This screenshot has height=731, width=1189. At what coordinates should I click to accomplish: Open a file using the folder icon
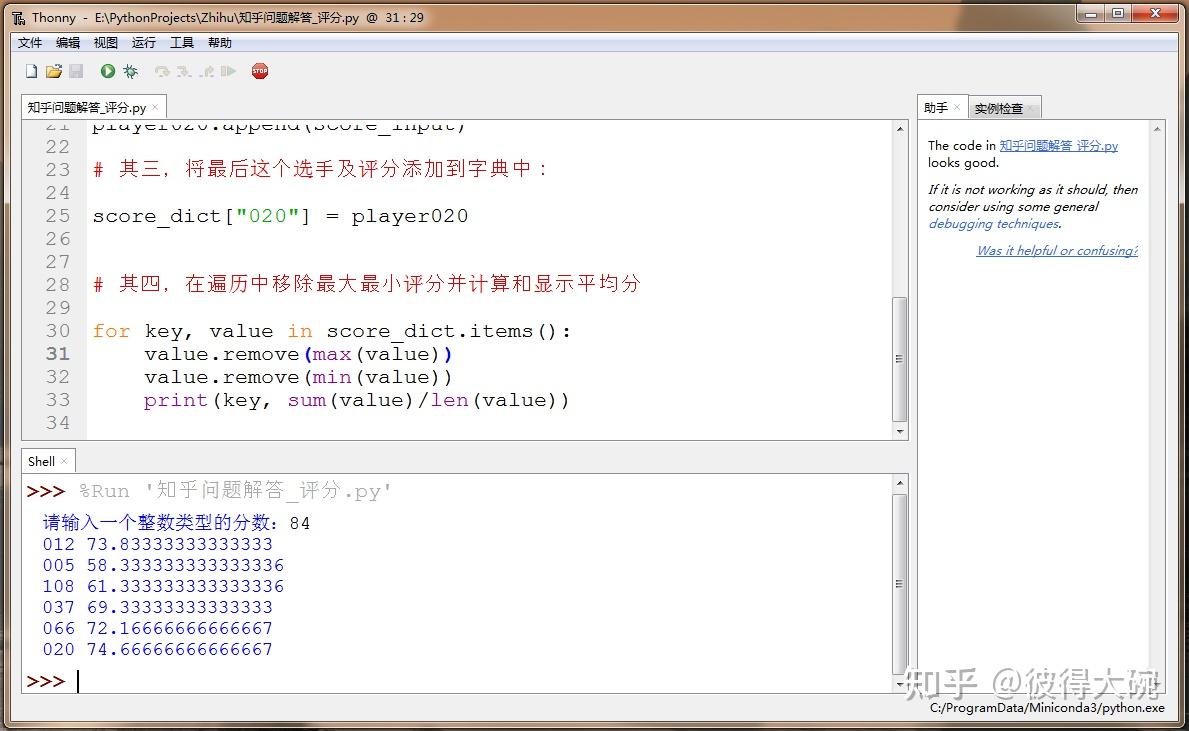(53, 71)
